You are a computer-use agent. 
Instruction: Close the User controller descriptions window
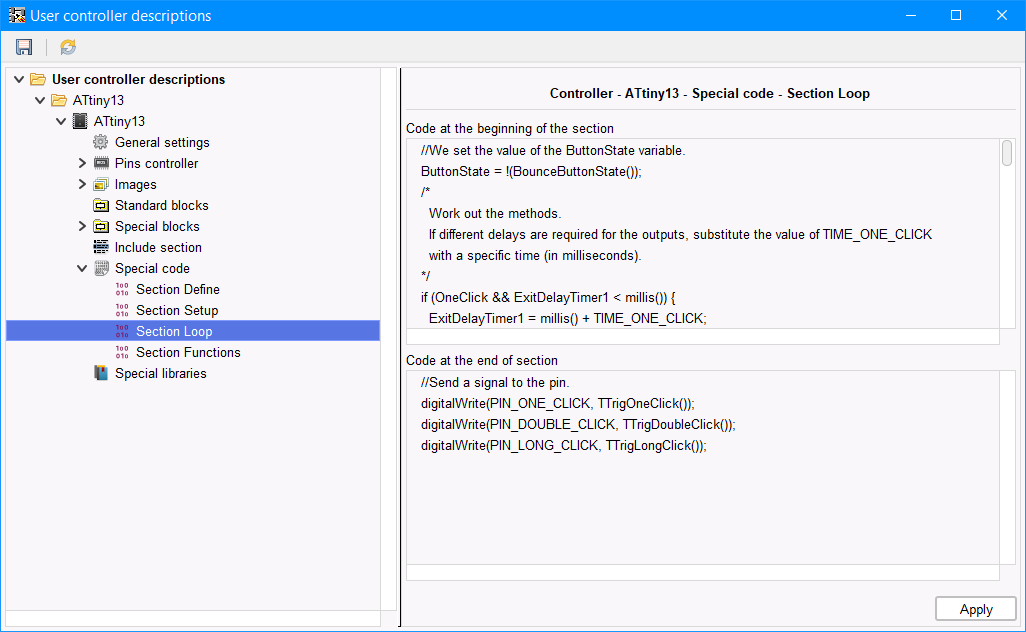1002,15
